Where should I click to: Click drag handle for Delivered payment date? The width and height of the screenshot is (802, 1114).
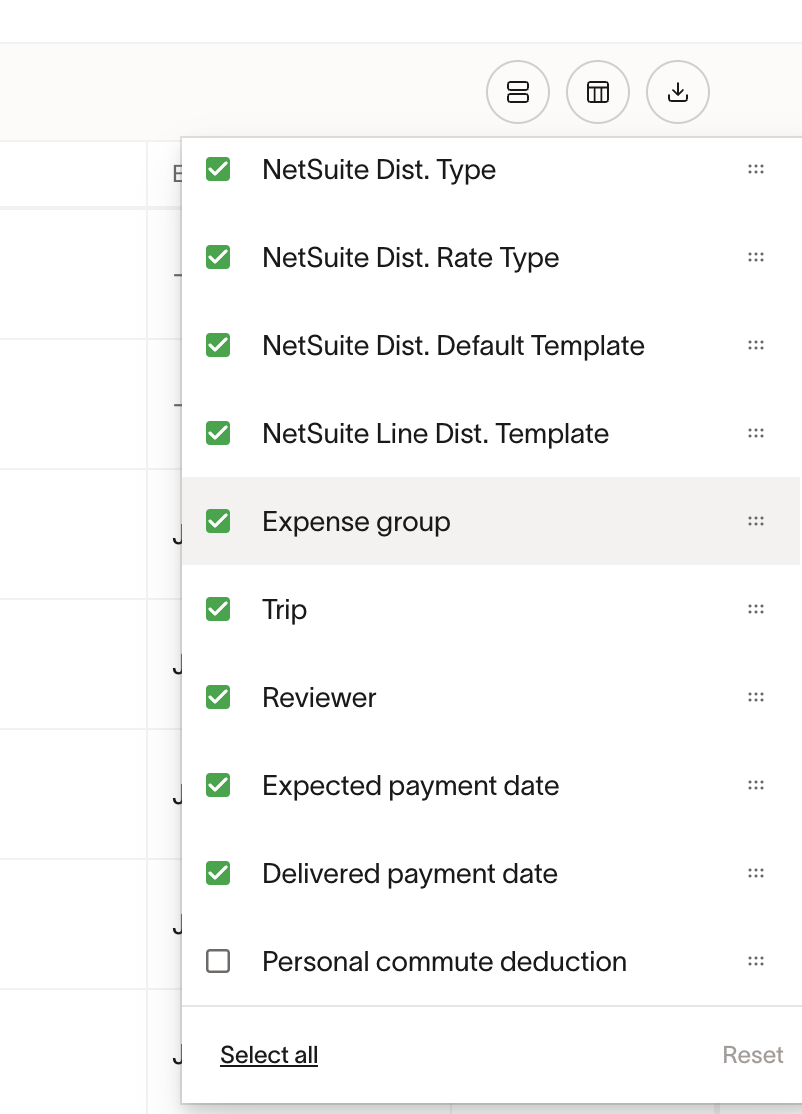[756, 874]
